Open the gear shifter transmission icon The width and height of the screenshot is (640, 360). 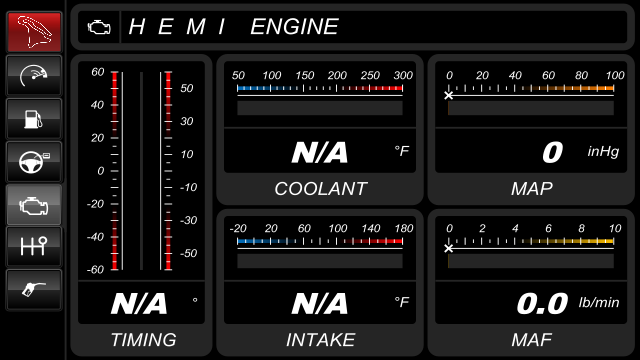[x=34, y=247]
